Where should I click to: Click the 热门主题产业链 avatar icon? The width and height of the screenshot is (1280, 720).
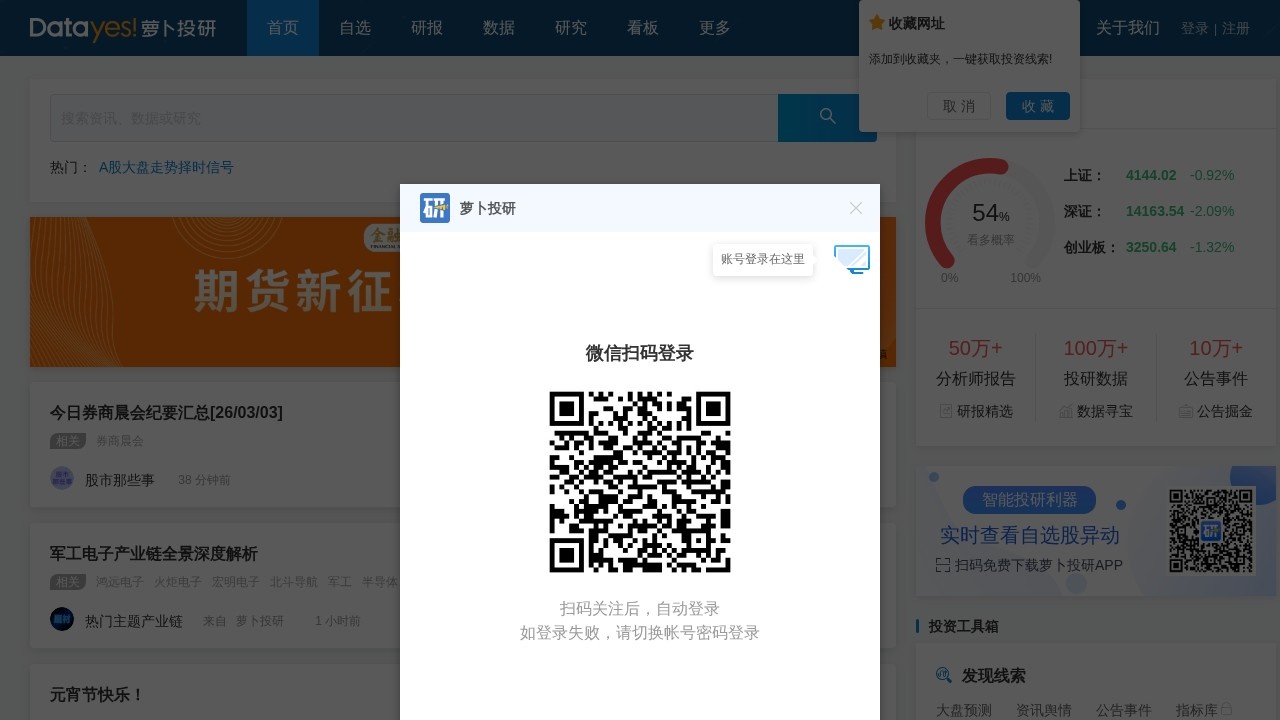coord(62,618)
